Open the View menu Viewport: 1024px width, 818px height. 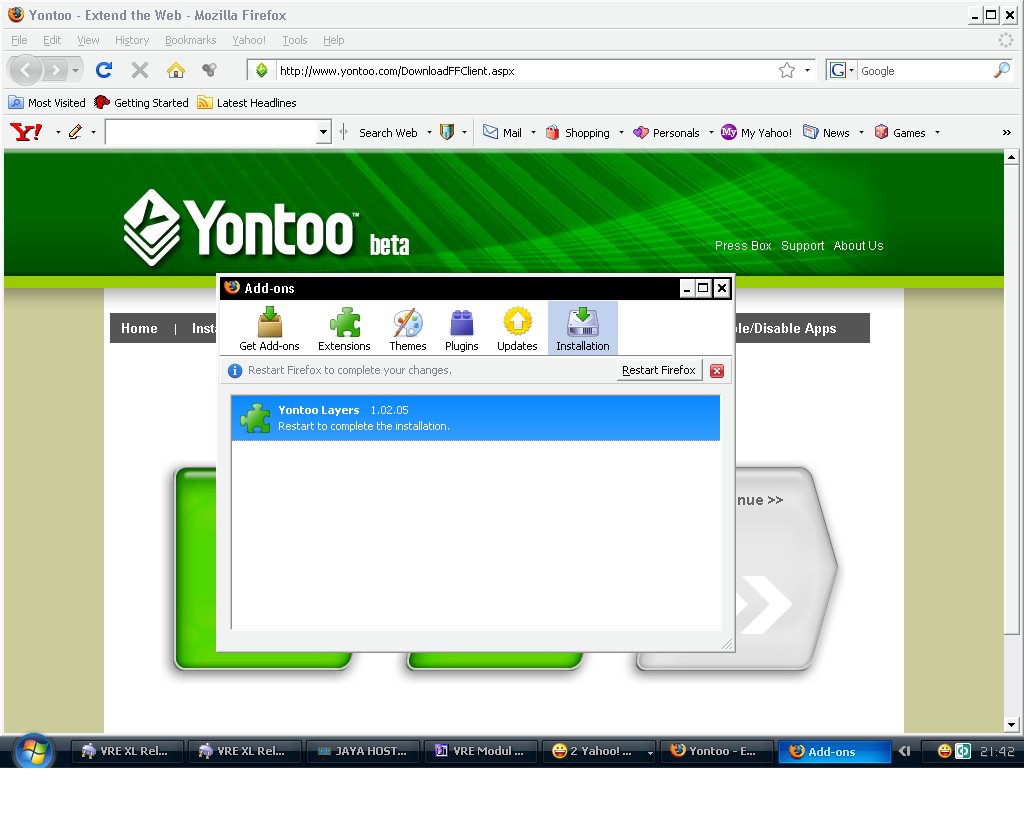[x=88, y=40]
